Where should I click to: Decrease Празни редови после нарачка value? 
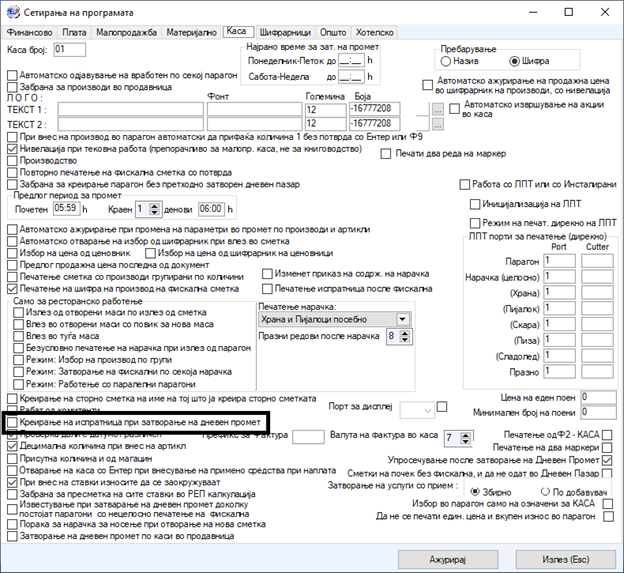click(405, 339)
